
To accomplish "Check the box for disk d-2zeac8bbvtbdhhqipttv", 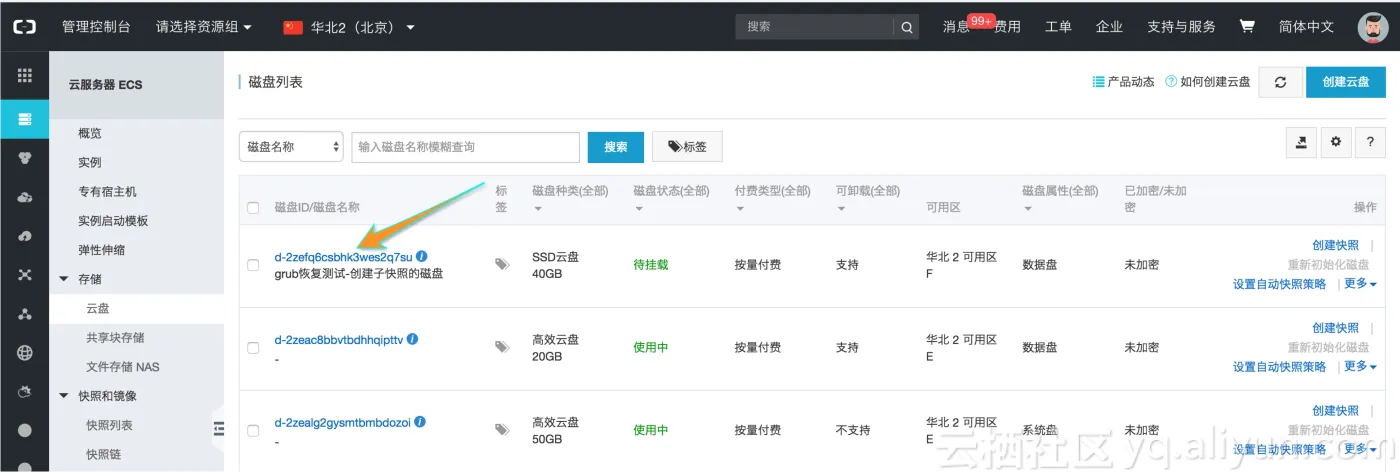I will [253, 347].
